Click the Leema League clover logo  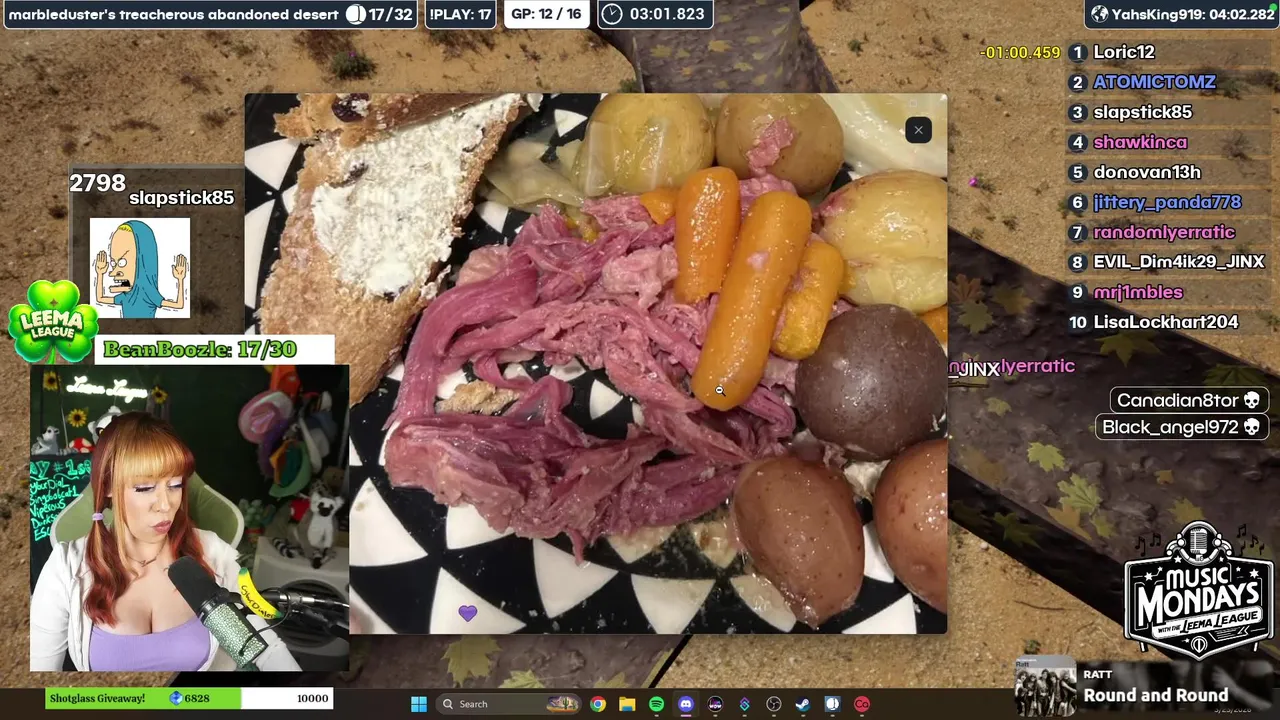point(52,321)
